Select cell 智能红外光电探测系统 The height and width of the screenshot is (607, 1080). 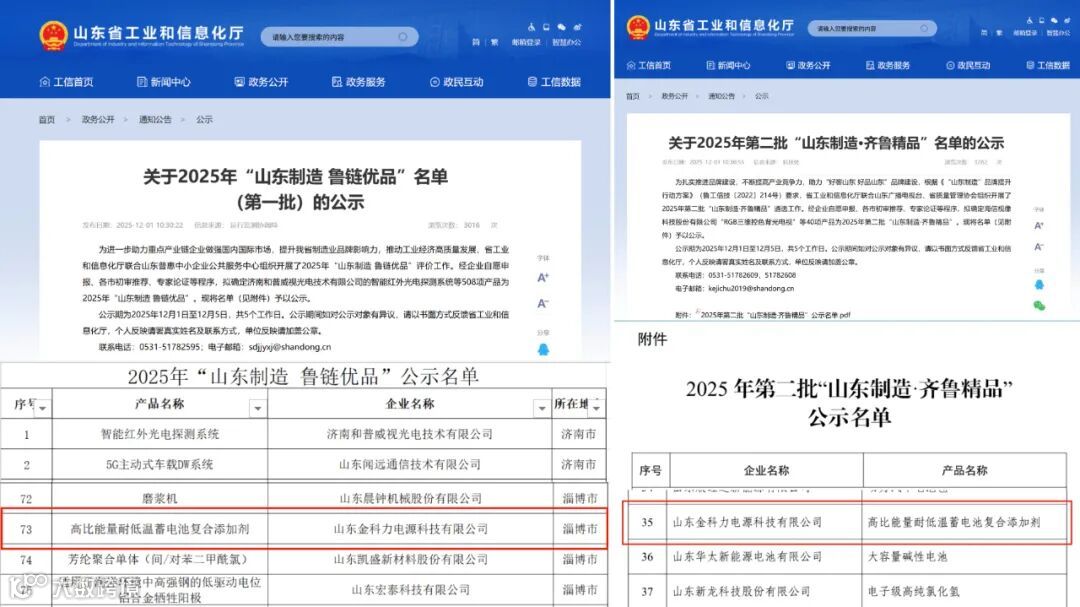[160, 434]
